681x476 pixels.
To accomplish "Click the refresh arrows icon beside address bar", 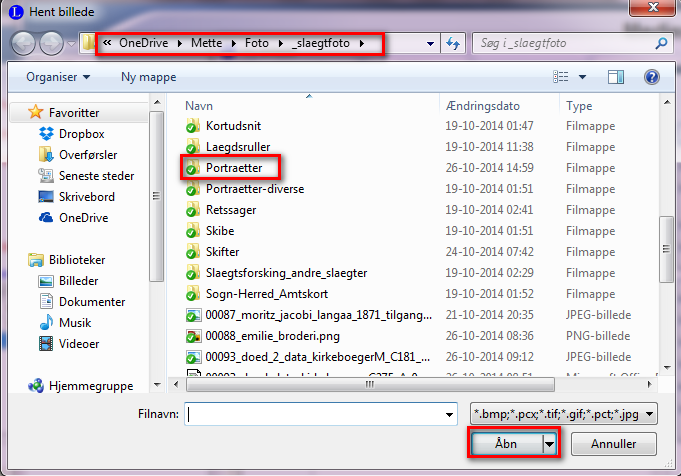I will coord(453,44).
